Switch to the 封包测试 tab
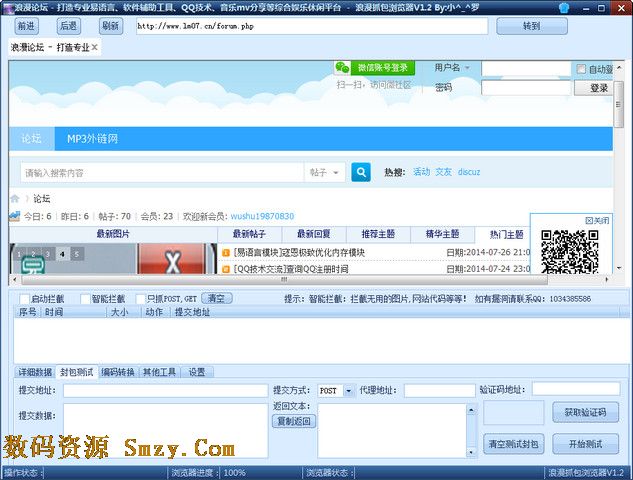 tap(77, 372)
